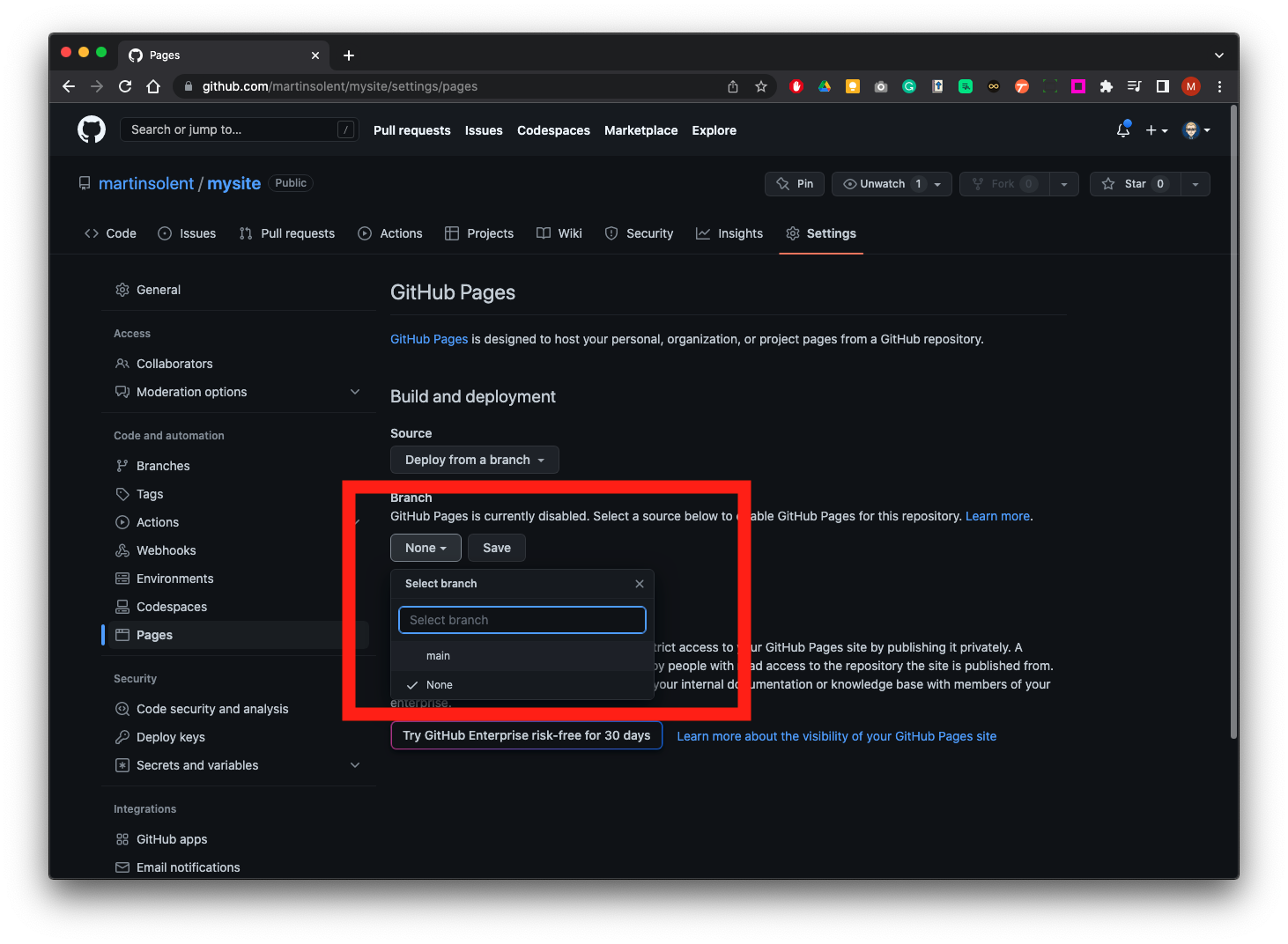Open the notifications bell

tap(1123, 130)
